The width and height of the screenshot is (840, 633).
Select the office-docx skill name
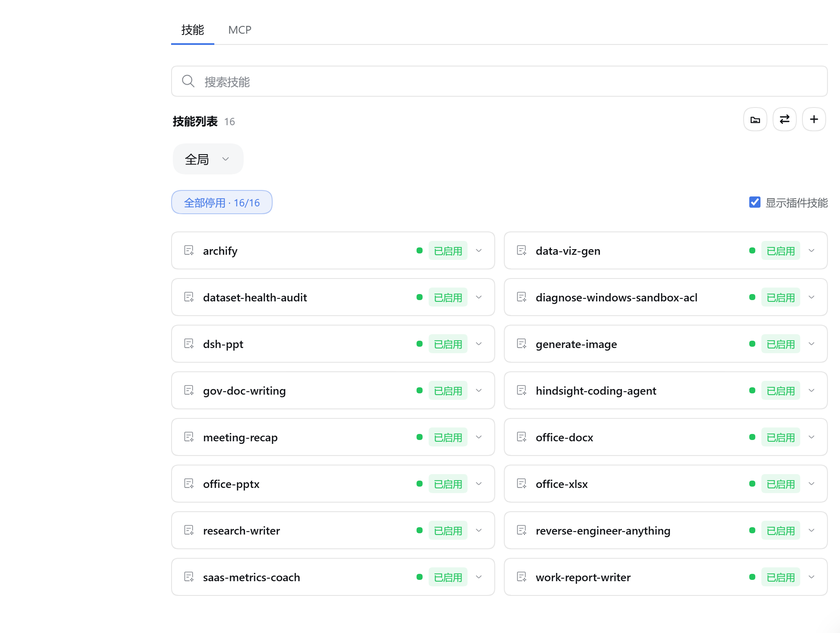click(x=564, y=437)
